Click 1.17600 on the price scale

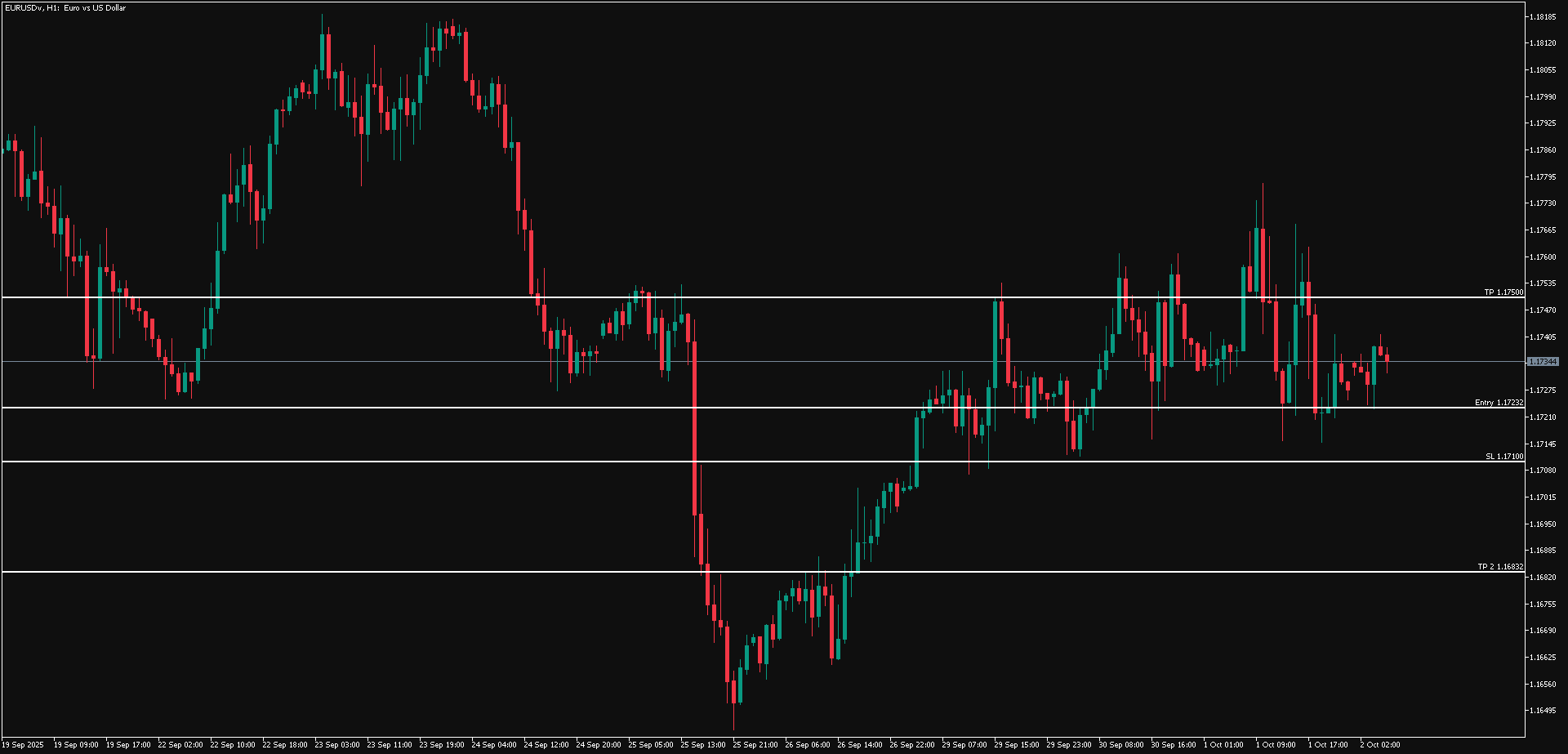pos(1543,257)
